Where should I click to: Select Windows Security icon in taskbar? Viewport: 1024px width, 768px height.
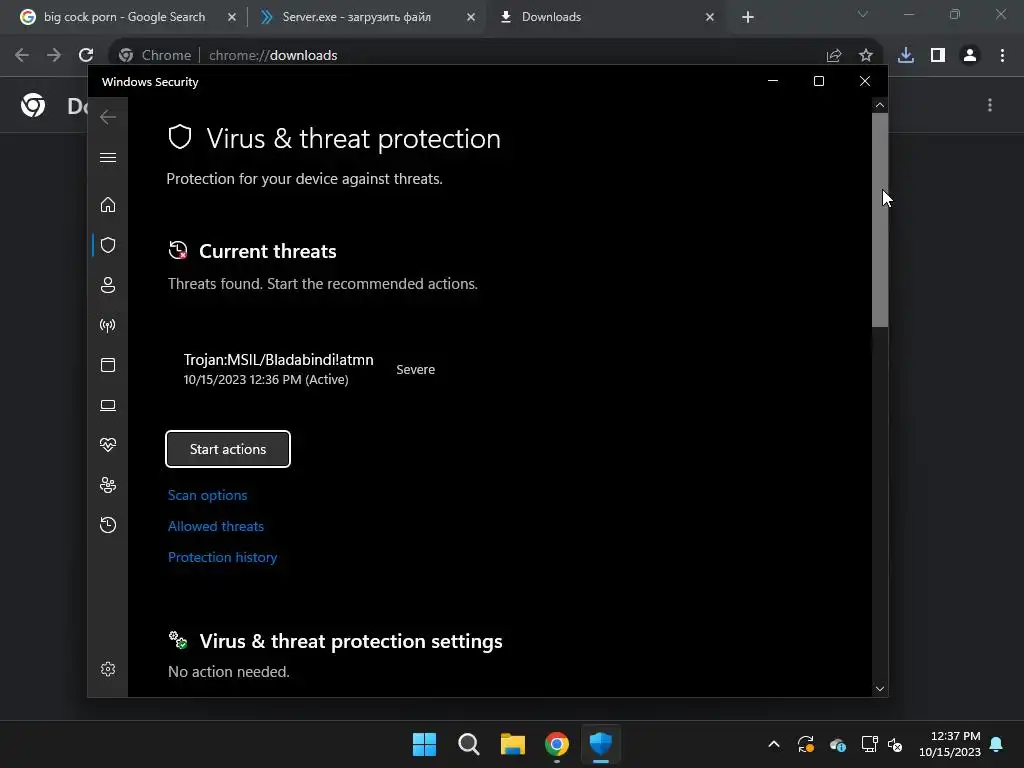(x=601, y=744)
